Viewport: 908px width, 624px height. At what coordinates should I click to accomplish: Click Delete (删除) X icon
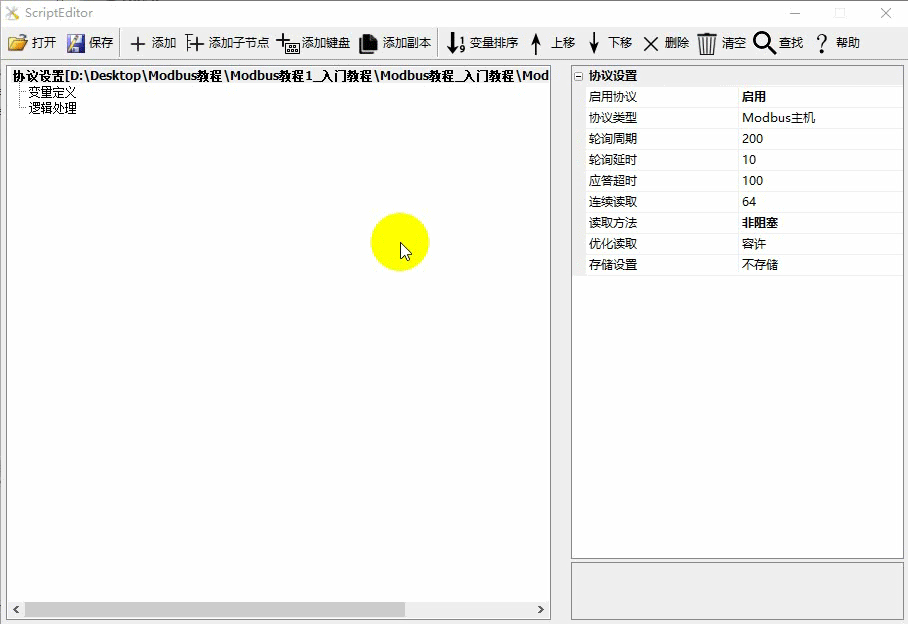[x=651, y=44]
